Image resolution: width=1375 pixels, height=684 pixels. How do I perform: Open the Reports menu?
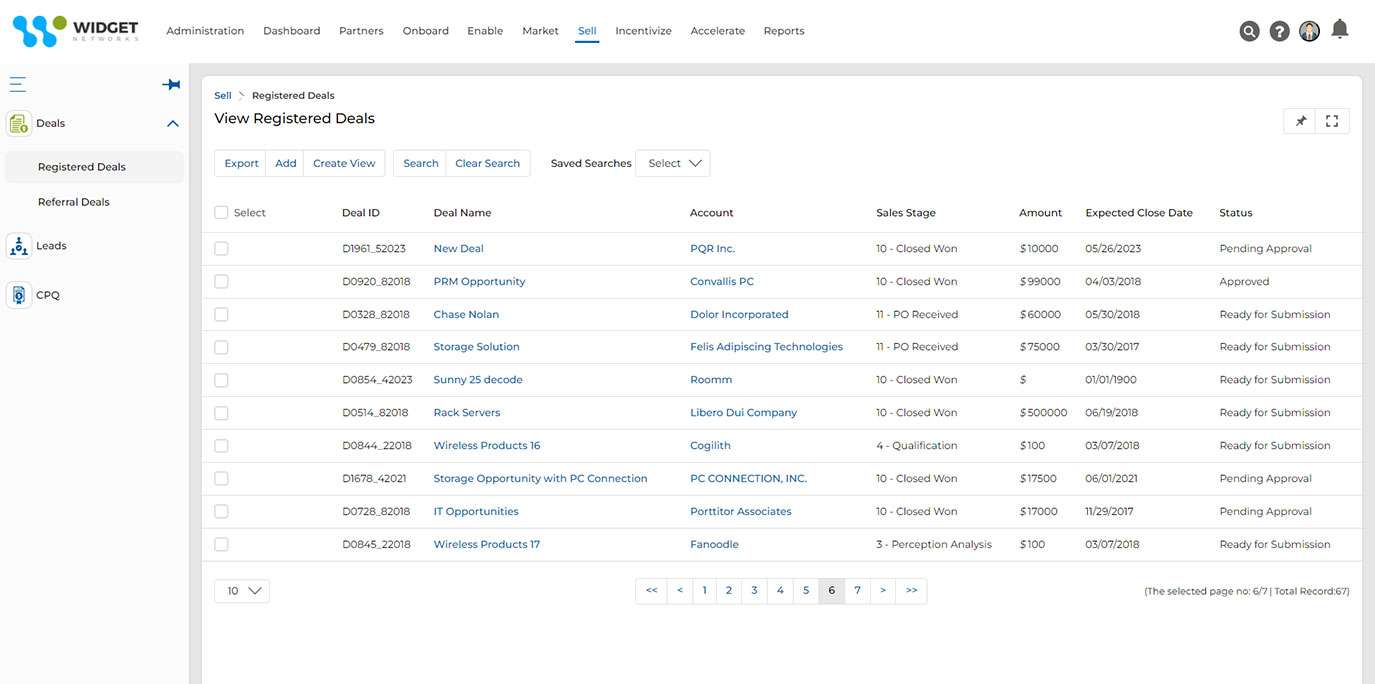(783, 31)
